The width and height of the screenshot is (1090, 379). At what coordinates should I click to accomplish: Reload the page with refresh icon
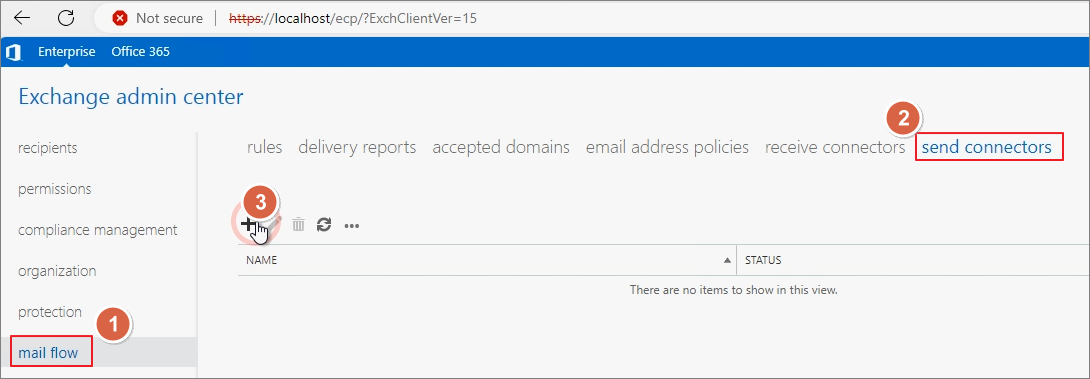click(66, 19)
